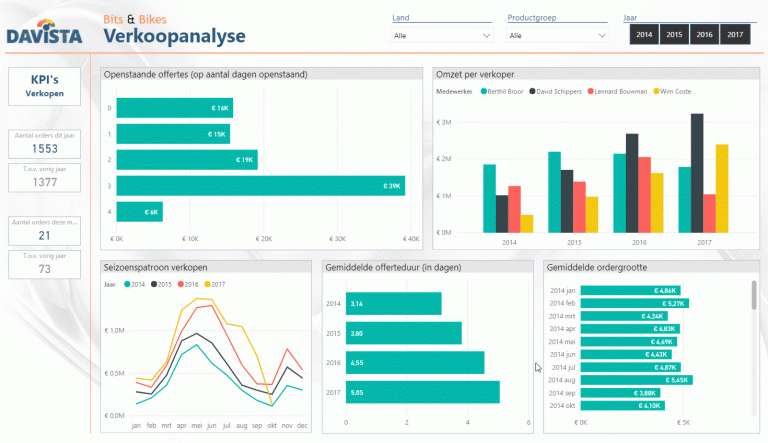Select year 2015 in Jaar slicer
This screenshot has width=768, height=443.
[674, 34]
